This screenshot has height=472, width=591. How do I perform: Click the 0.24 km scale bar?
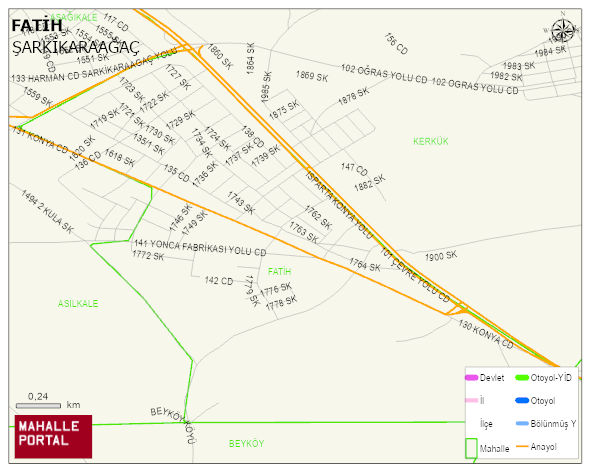pos(38,406)
